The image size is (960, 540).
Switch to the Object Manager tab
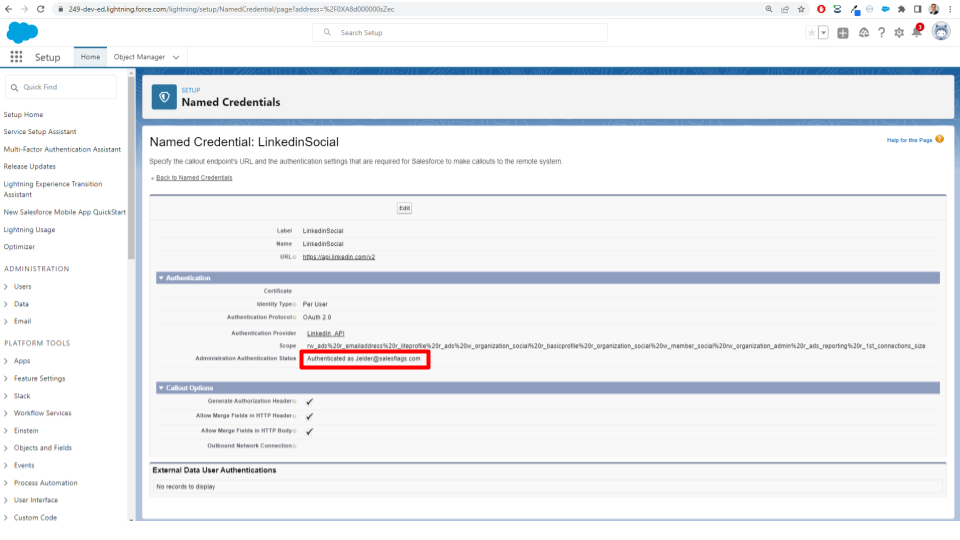coord(139,57)
